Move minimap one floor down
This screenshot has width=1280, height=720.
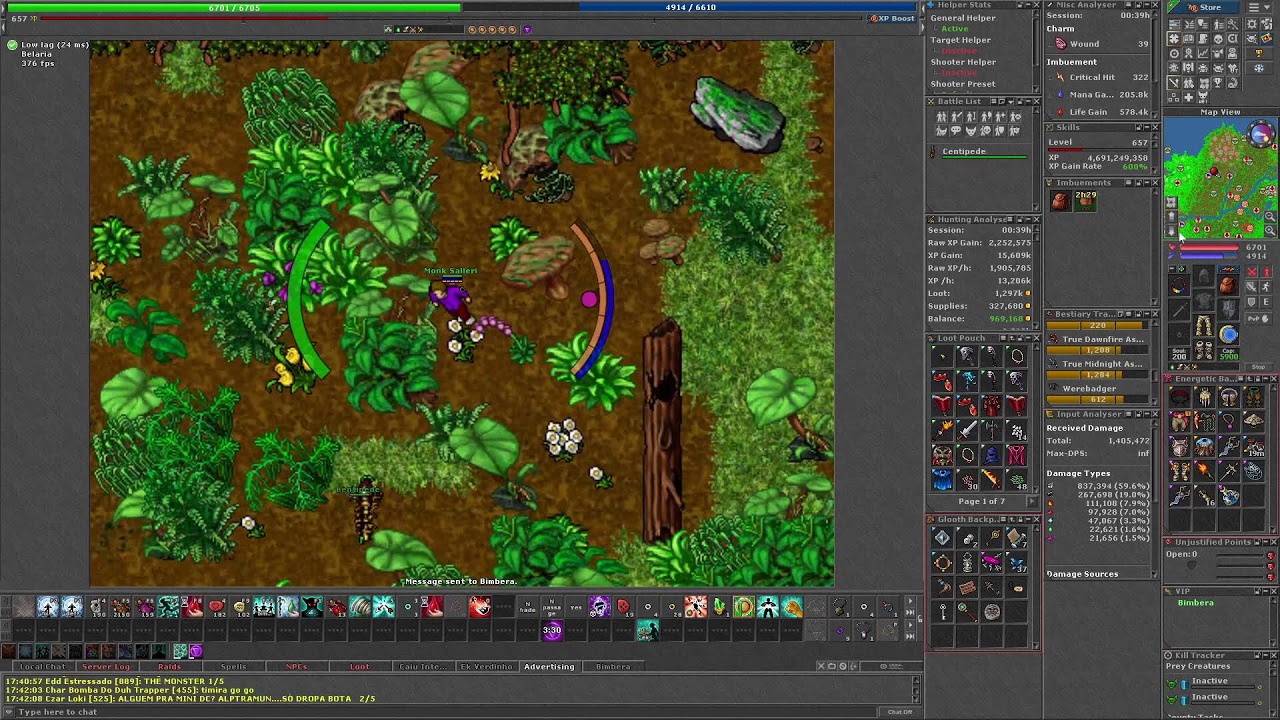[1171, 231]
